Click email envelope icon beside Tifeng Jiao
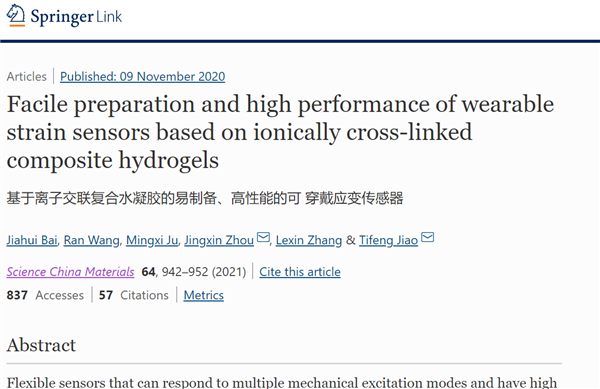This screenshot has width=600, height=389. pyautogui.click(x=427, y=238)
